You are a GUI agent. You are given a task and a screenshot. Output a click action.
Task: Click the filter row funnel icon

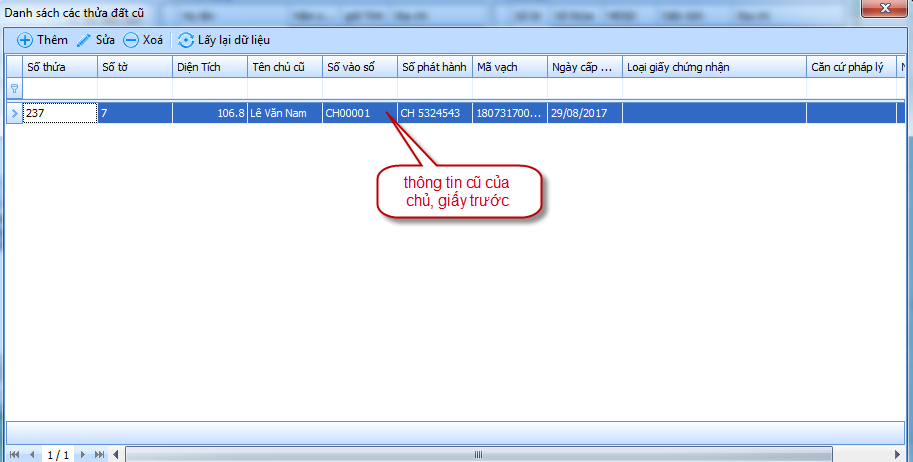click(14, 89)
